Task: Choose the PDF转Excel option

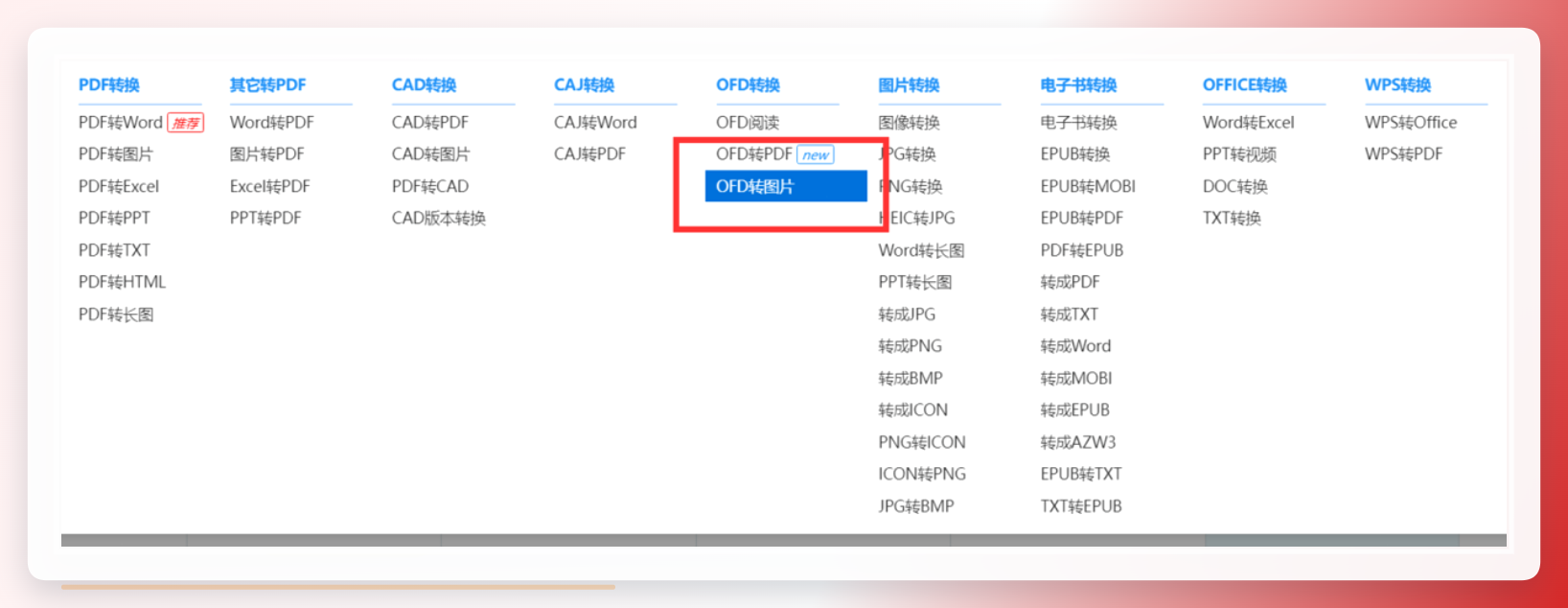Action: click(119, 186)
